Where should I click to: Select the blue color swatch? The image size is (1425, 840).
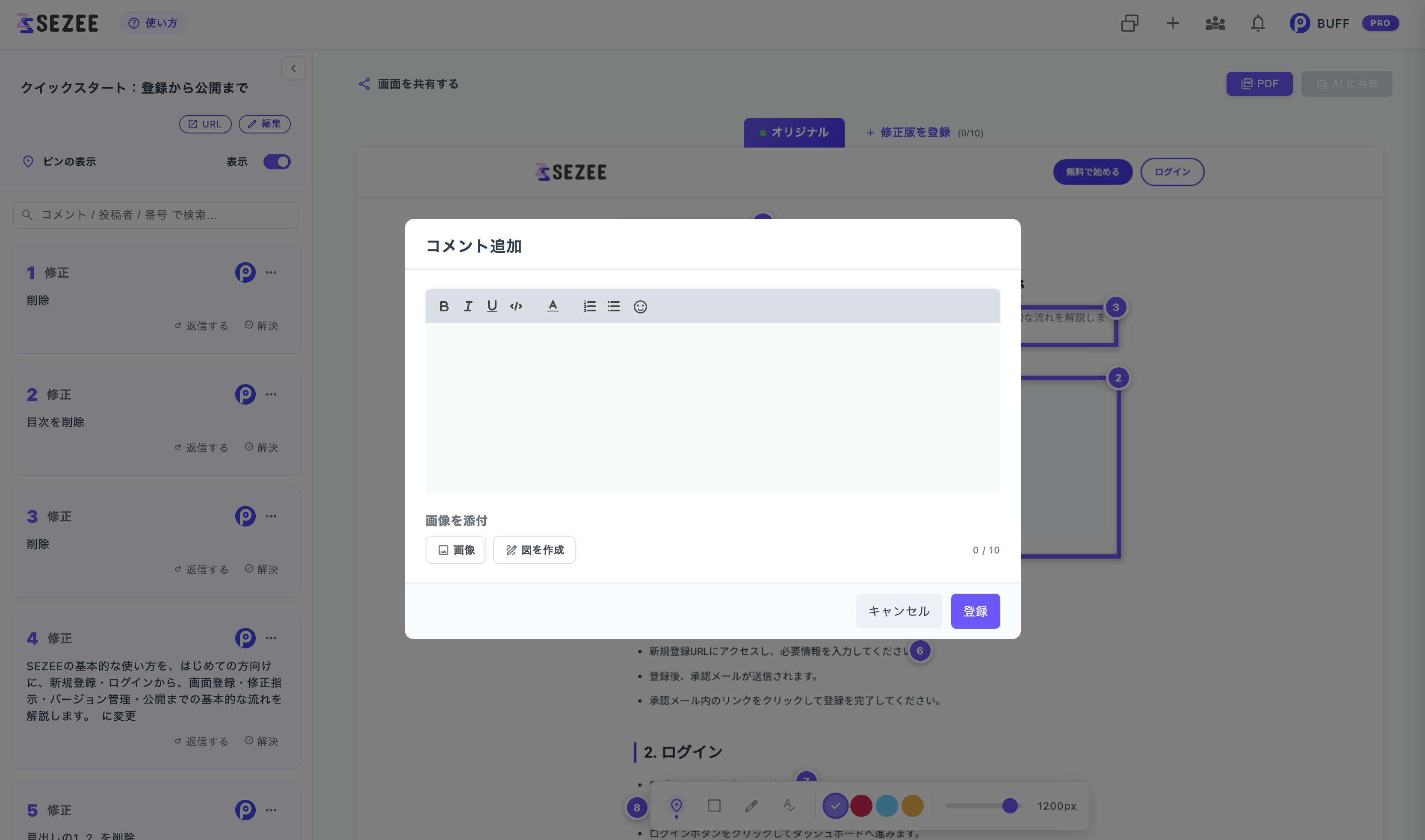tap(887, 805)
